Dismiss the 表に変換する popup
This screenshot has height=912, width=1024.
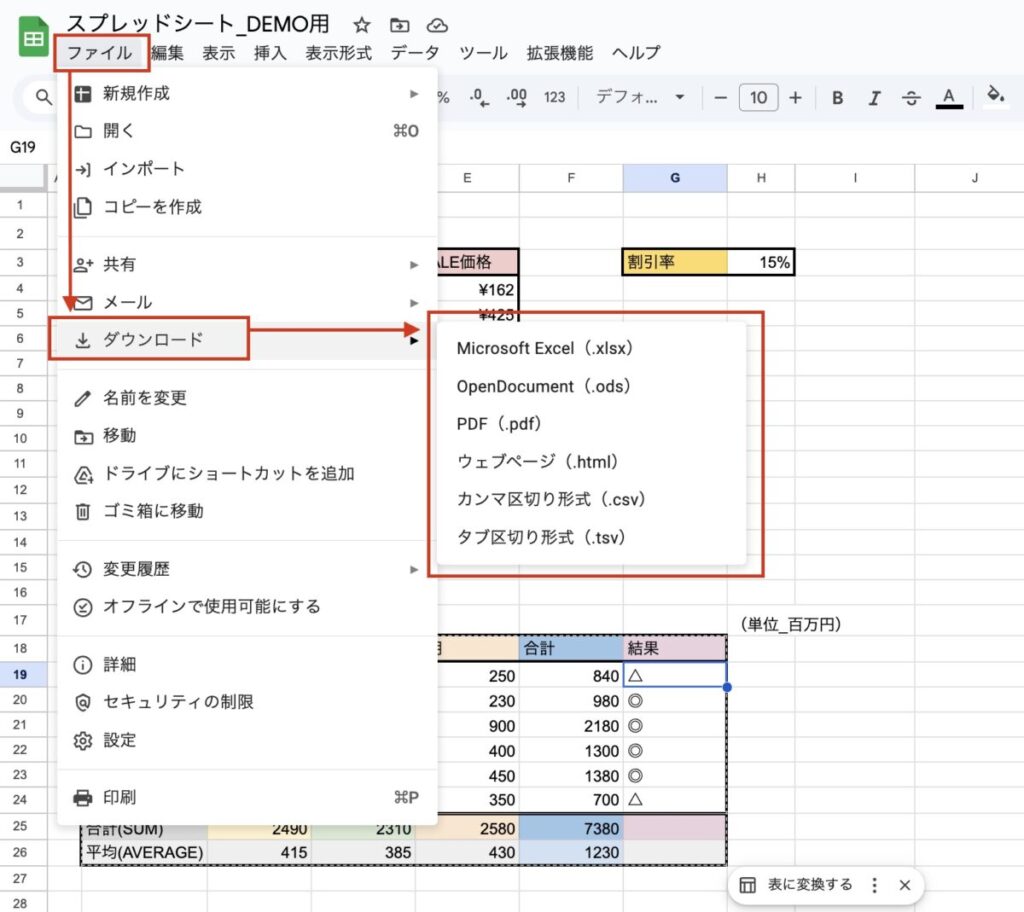pos(904,885)
